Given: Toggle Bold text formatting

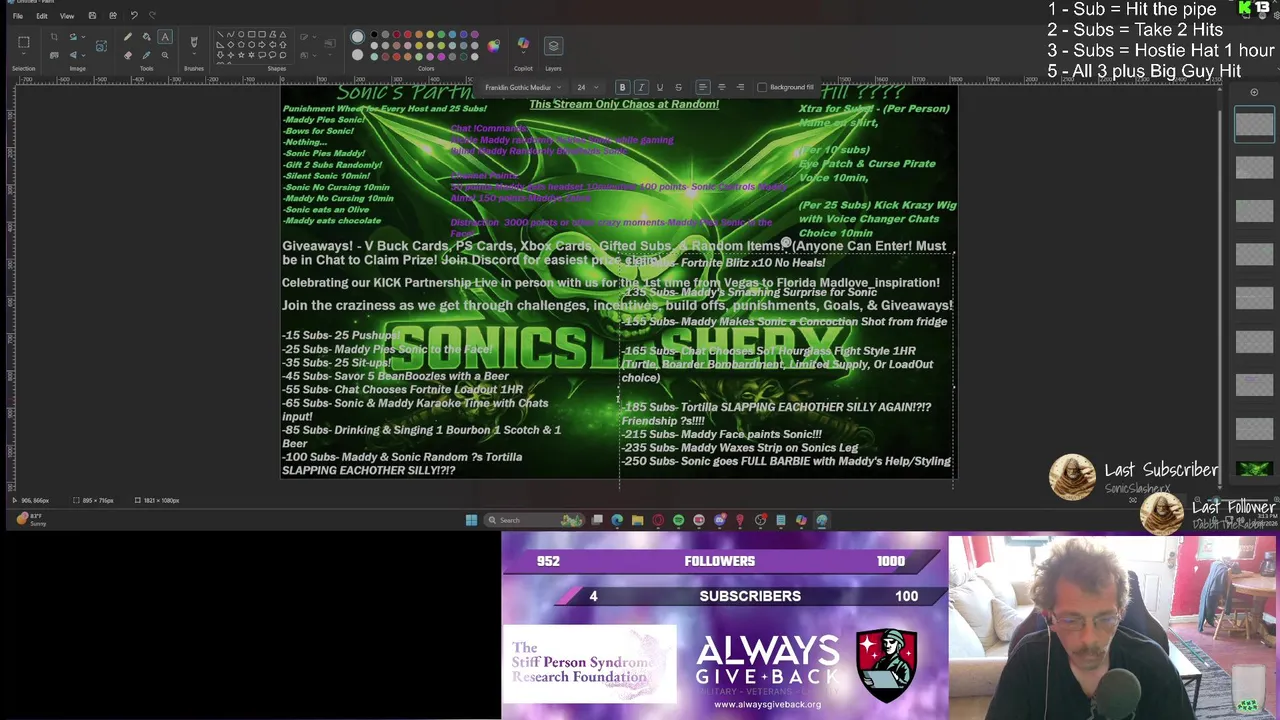Looking at the screenshot, I should [x=622, y=87].
